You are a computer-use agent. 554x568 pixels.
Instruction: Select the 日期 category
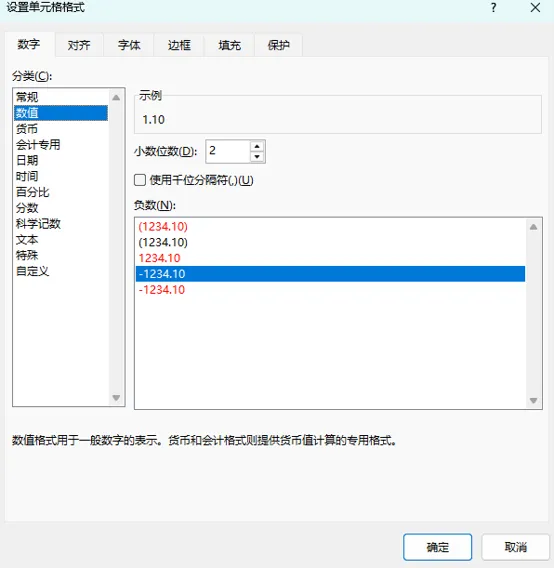(61, 160)
